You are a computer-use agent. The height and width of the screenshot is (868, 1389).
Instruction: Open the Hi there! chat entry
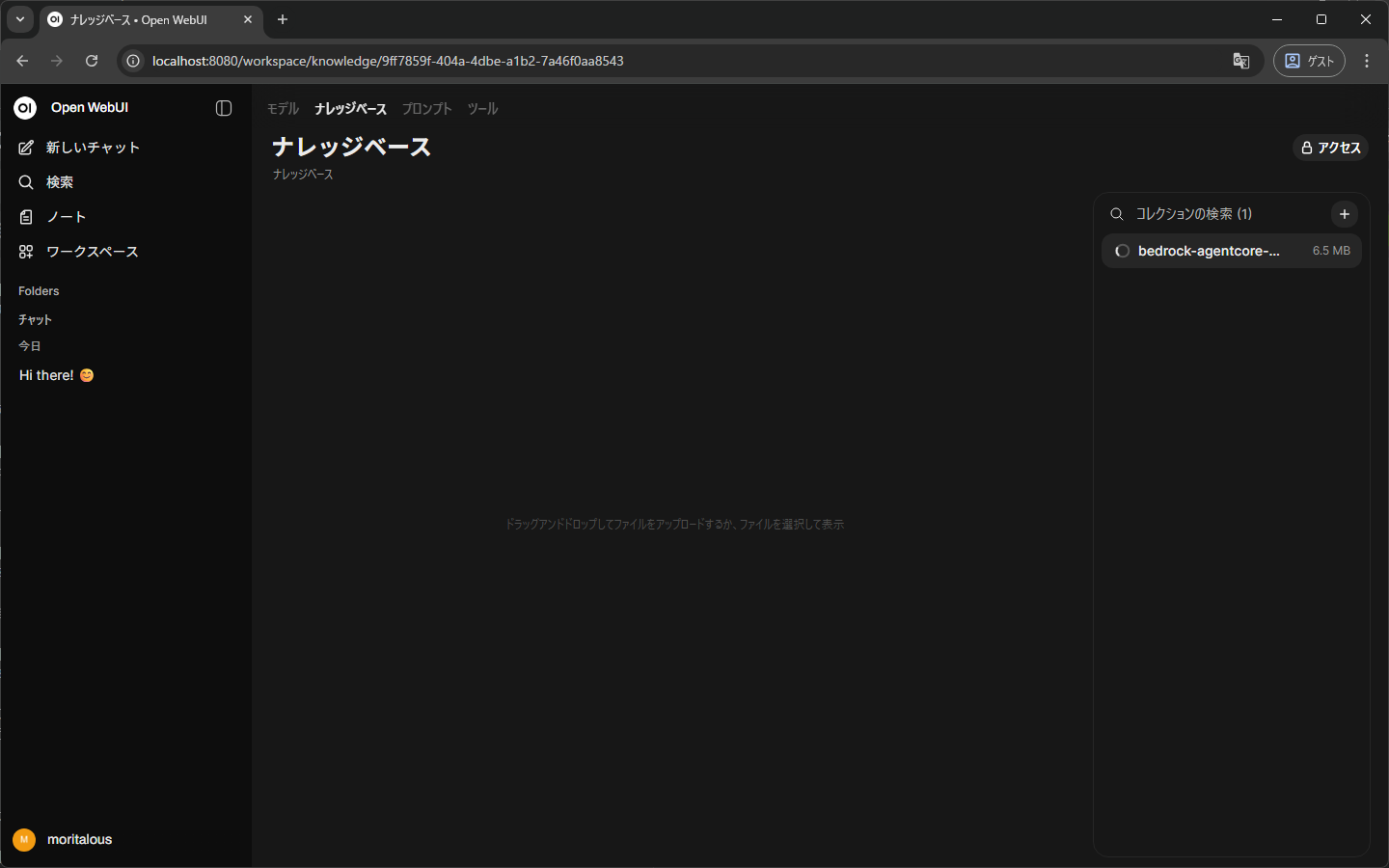pyautogui.click(x=55, y=374)
